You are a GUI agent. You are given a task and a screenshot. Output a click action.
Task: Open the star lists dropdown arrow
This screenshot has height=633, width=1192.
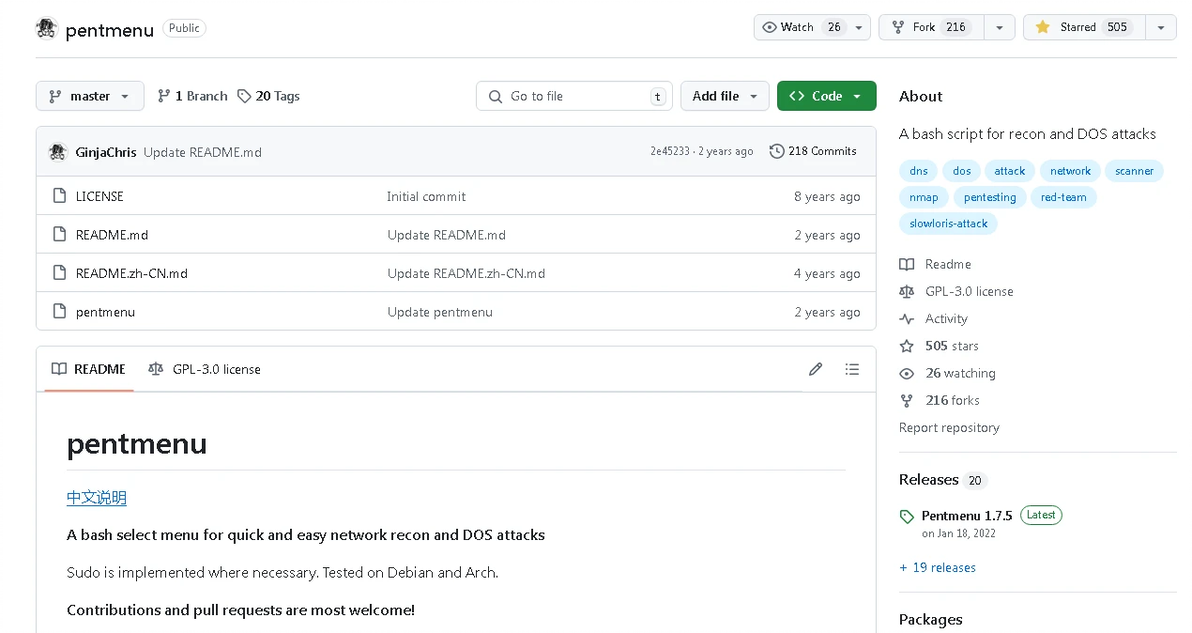click(x=1160, y=27)
